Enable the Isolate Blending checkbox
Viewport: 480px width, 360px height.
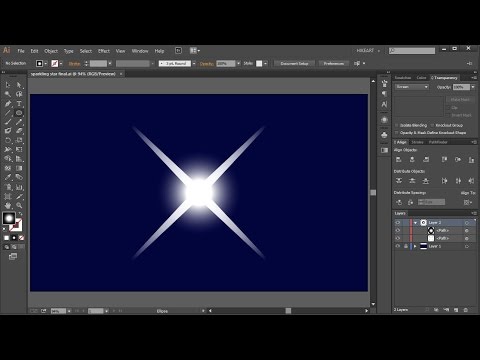[x=397, y=125]
